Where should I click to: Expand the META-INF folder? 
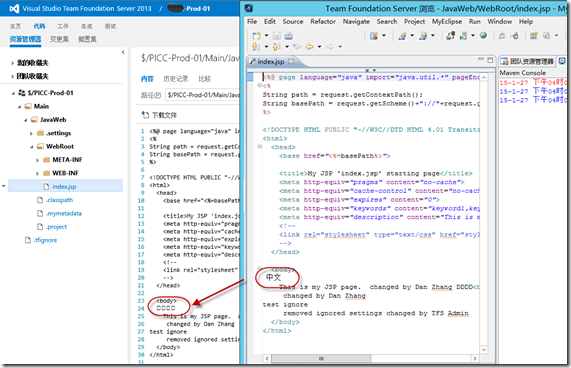tap(37, 160)
